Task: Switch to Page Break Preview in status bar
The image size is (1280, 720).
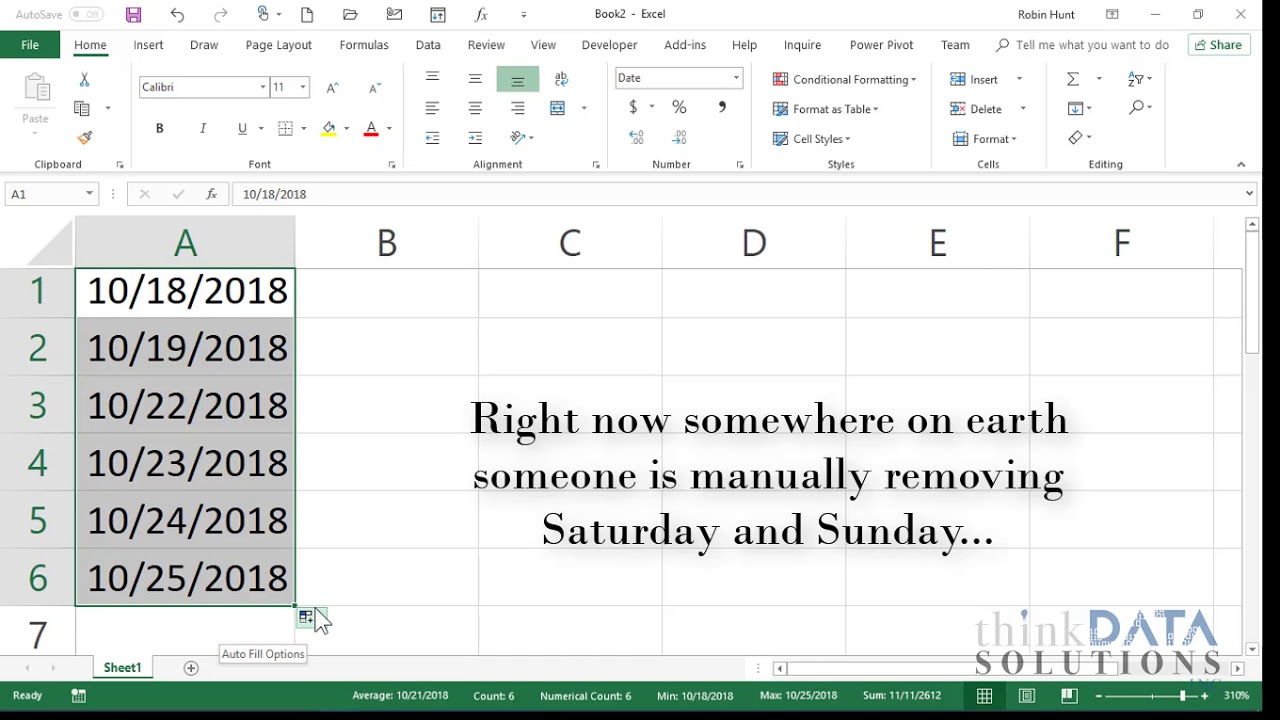Action: [x=1069, y=696]
